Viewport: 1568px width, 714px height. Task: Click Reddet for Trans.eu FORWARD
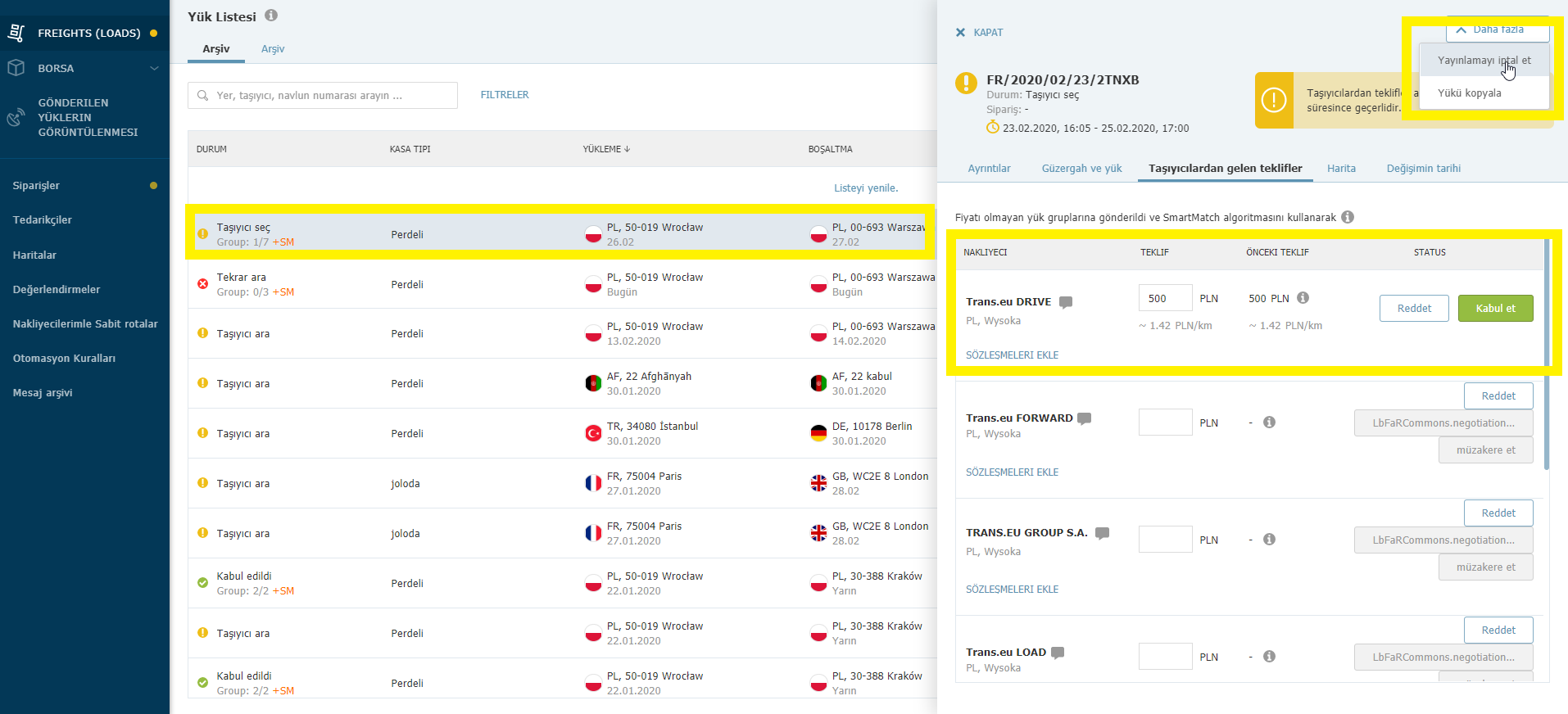click(x=1498, y=396)
